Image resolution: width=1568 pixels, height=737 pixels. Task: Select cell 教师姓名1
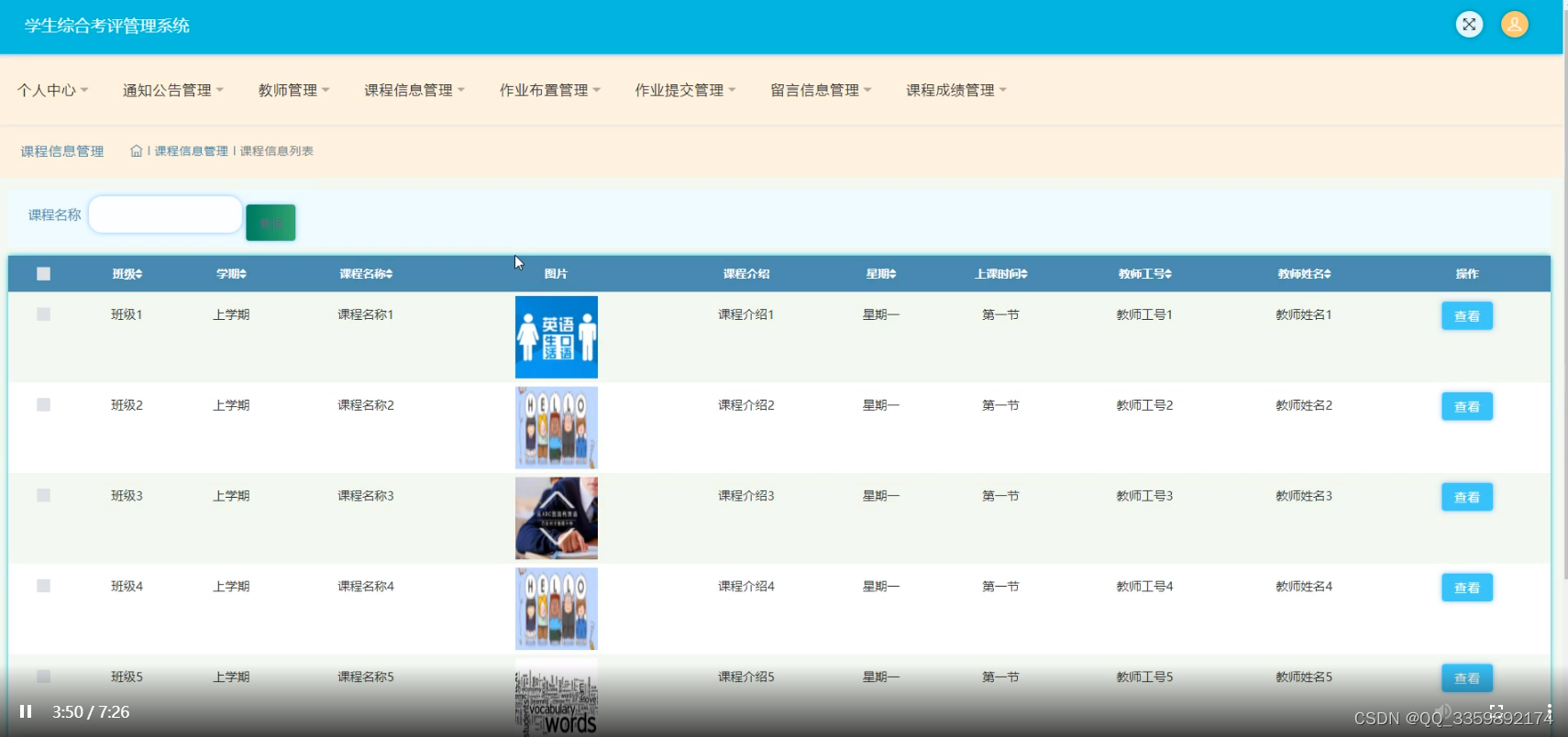tap(1304, 314)
